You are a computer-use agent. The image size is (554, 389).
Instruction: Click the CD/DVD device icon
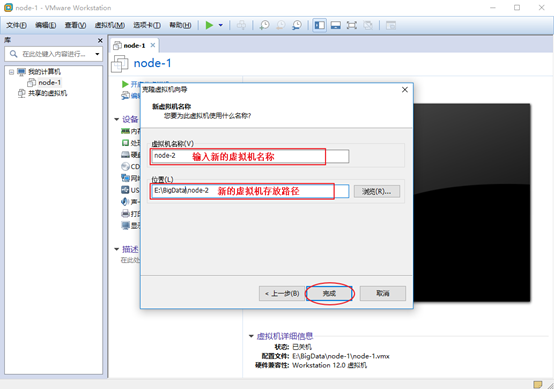(125, 166)
